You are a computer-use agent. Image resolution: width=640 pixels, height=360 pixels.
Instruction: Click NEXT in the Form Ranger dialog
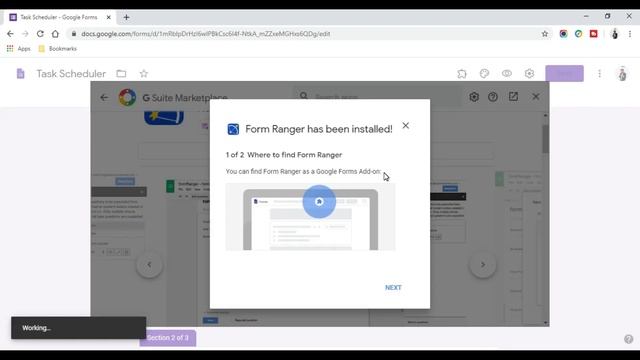click(393, 287)
